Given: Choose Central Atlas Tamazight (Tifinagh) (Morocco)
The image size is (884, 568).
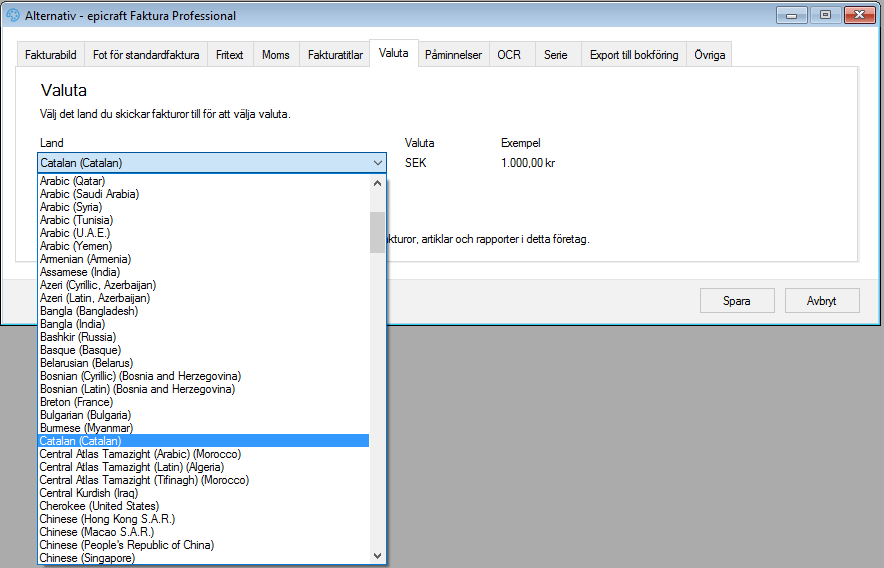Looking at the screenshot, I should coord(204,479).
